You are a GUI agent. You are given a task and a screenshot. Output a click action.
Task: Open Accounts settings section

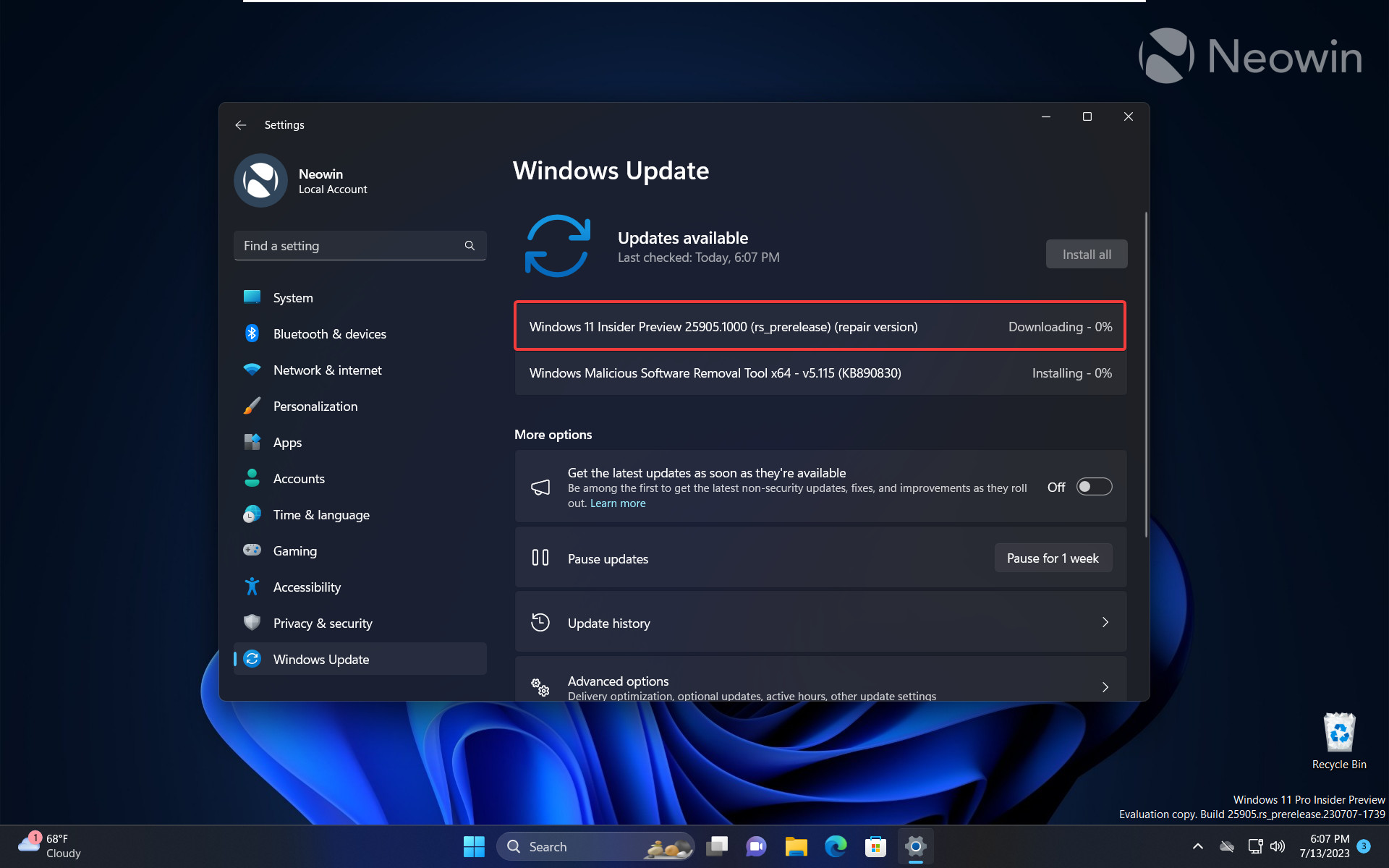(x=299, y=478)
